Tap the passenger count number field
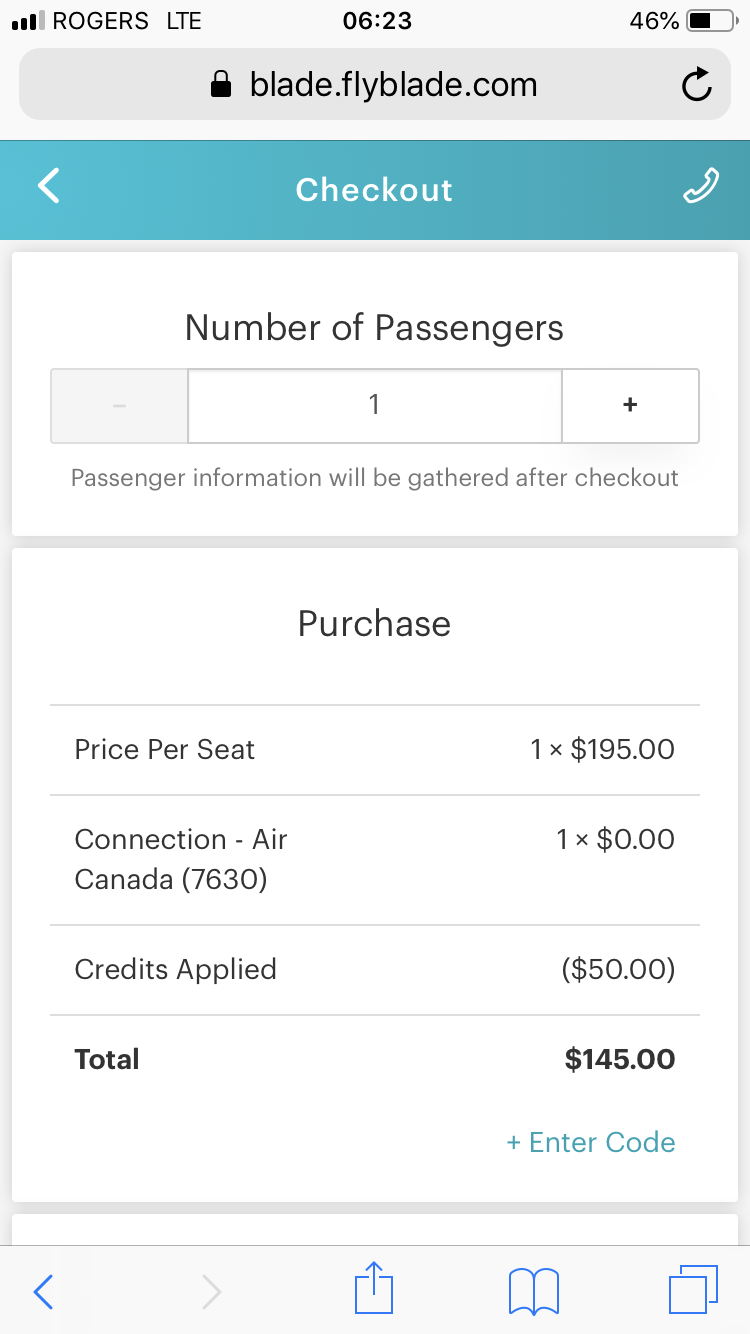750x1334 pixels. tap(374, 405)
